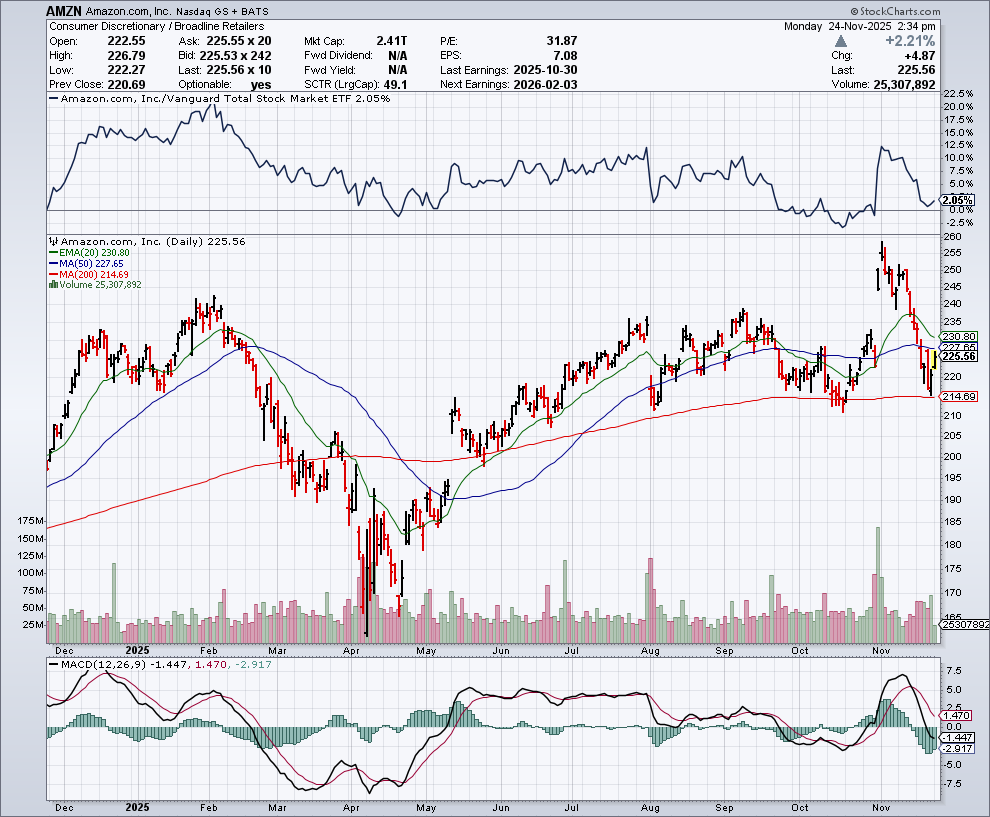
Task: Click the 214.69 MA(200) price axis label
Action: tap(958, 397)
